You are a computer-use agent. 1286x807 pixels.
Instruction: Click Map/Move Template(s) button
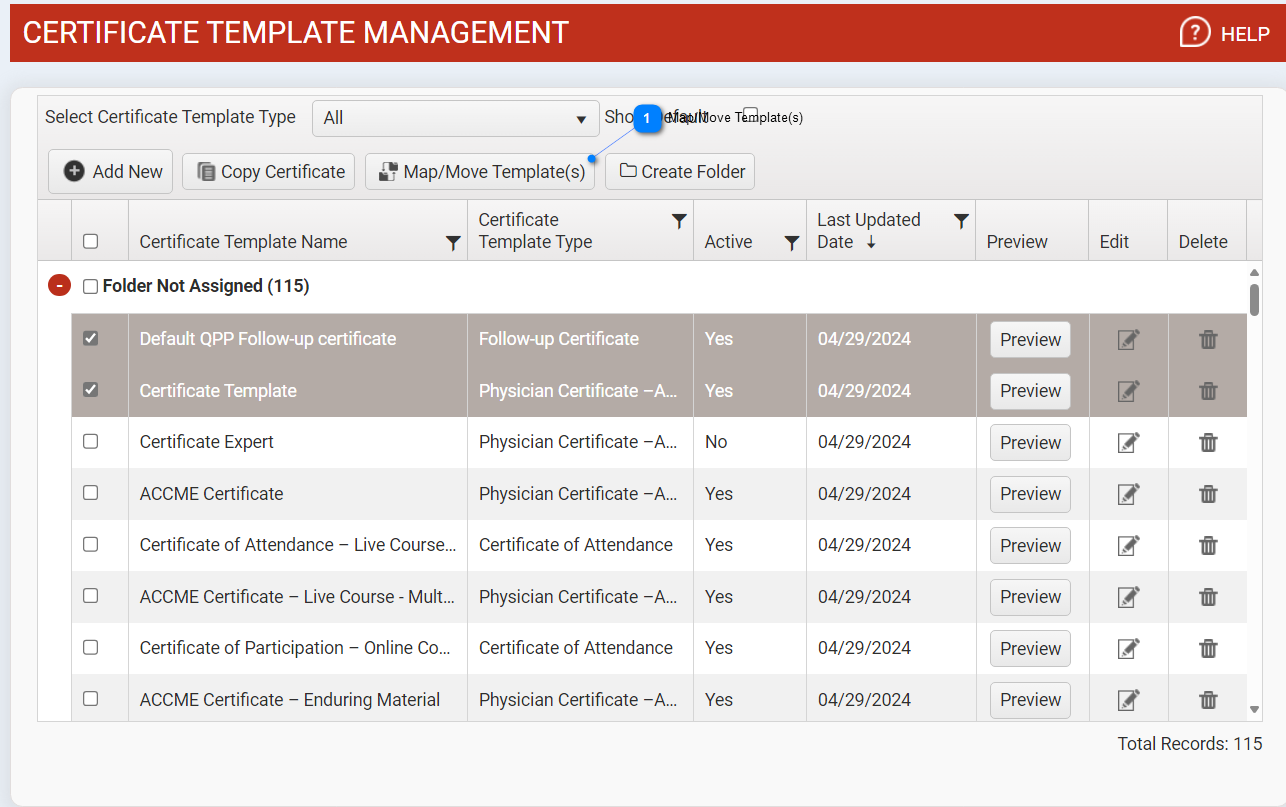pyautogui.click(x=480, y=172)
